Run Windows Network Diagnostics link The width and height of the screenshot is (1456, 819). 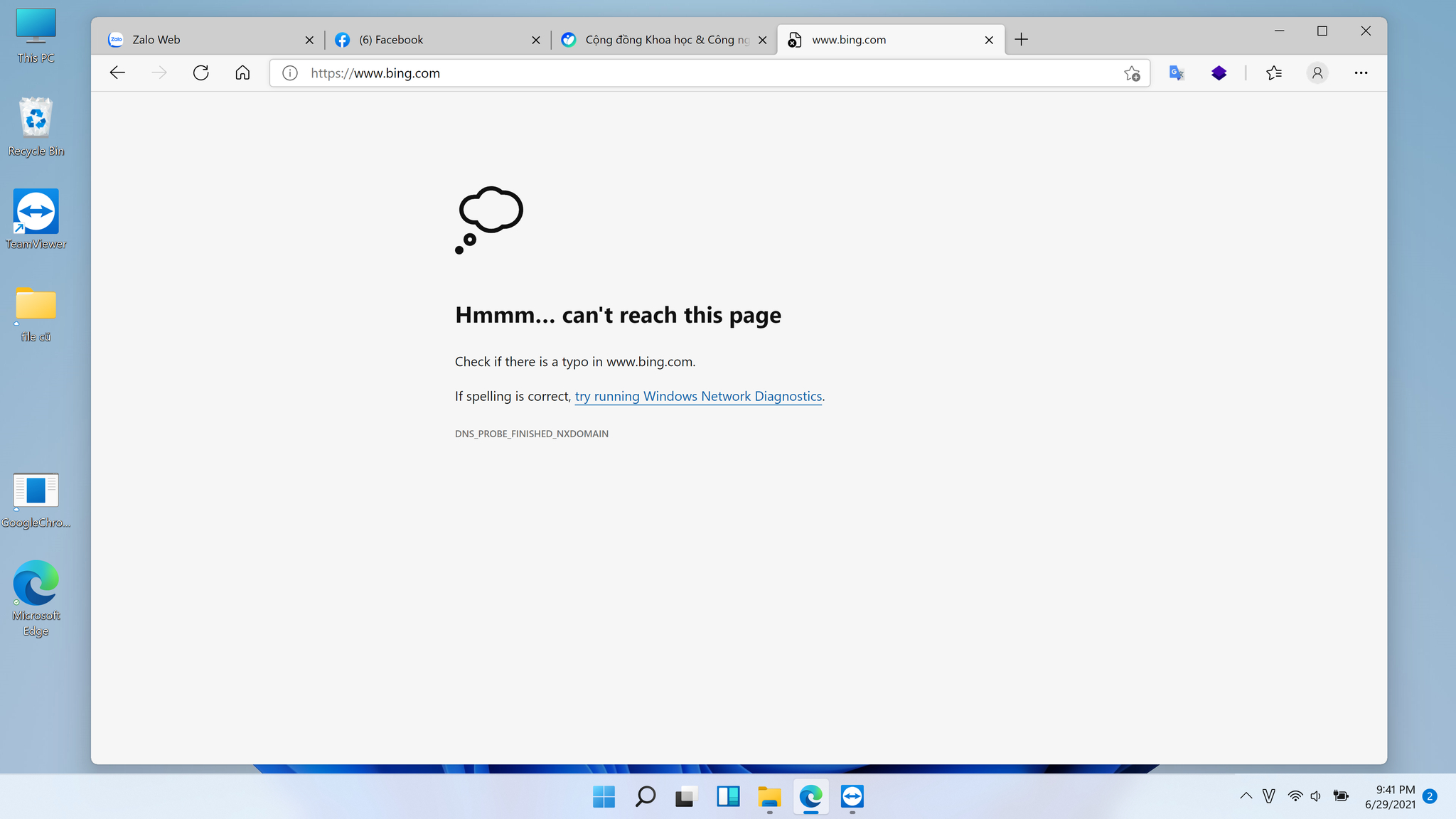point(698,397)
